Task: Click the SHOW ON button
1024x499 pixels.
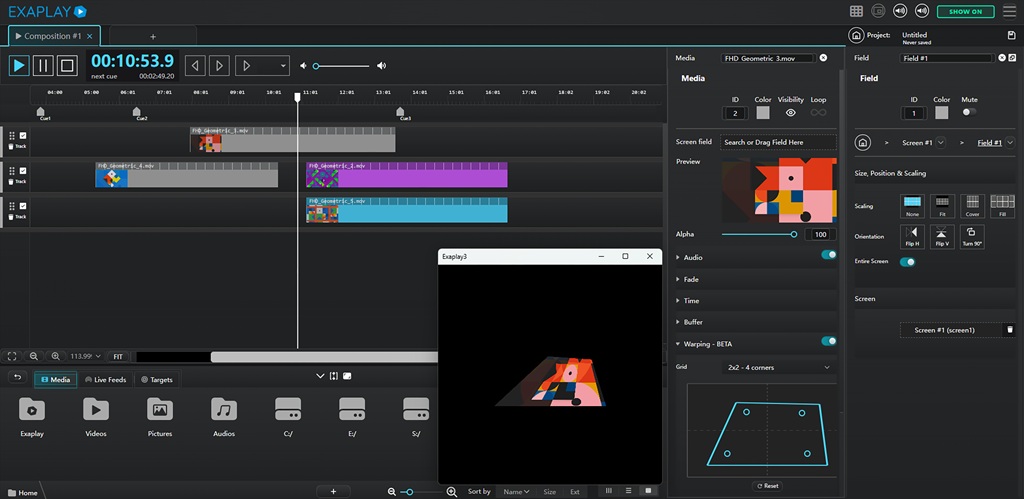Action: pyautogui.click(x=965, y=11)
